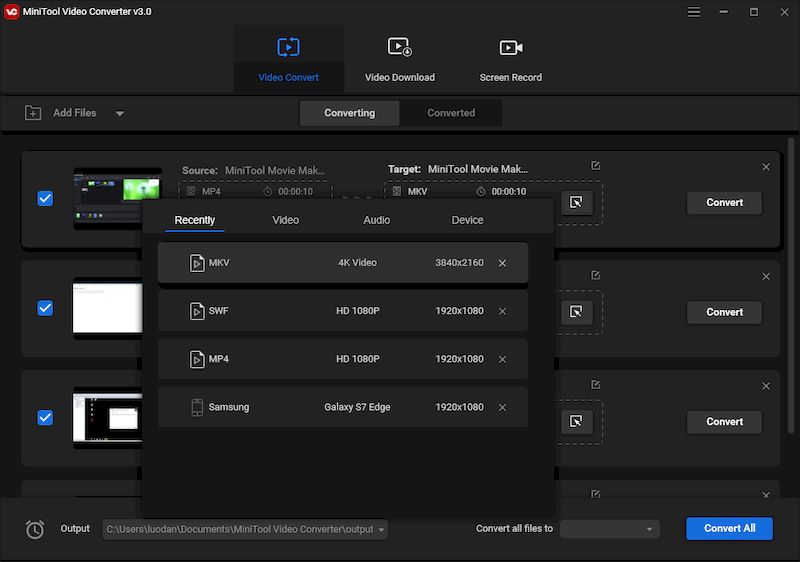Open the scheduled task clock icon
Image resolution: width=800 pixels, height=562 pixels.
[x=35, y=529]
